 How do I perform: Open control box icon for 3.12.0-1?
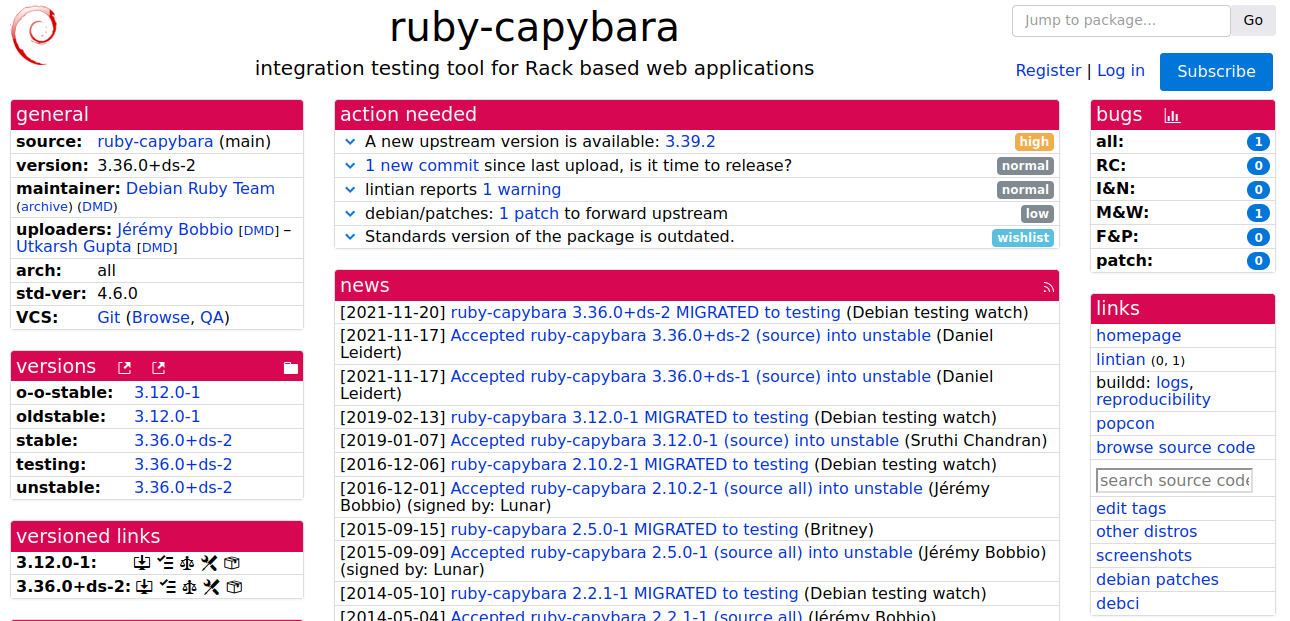[x=232, y=563]
